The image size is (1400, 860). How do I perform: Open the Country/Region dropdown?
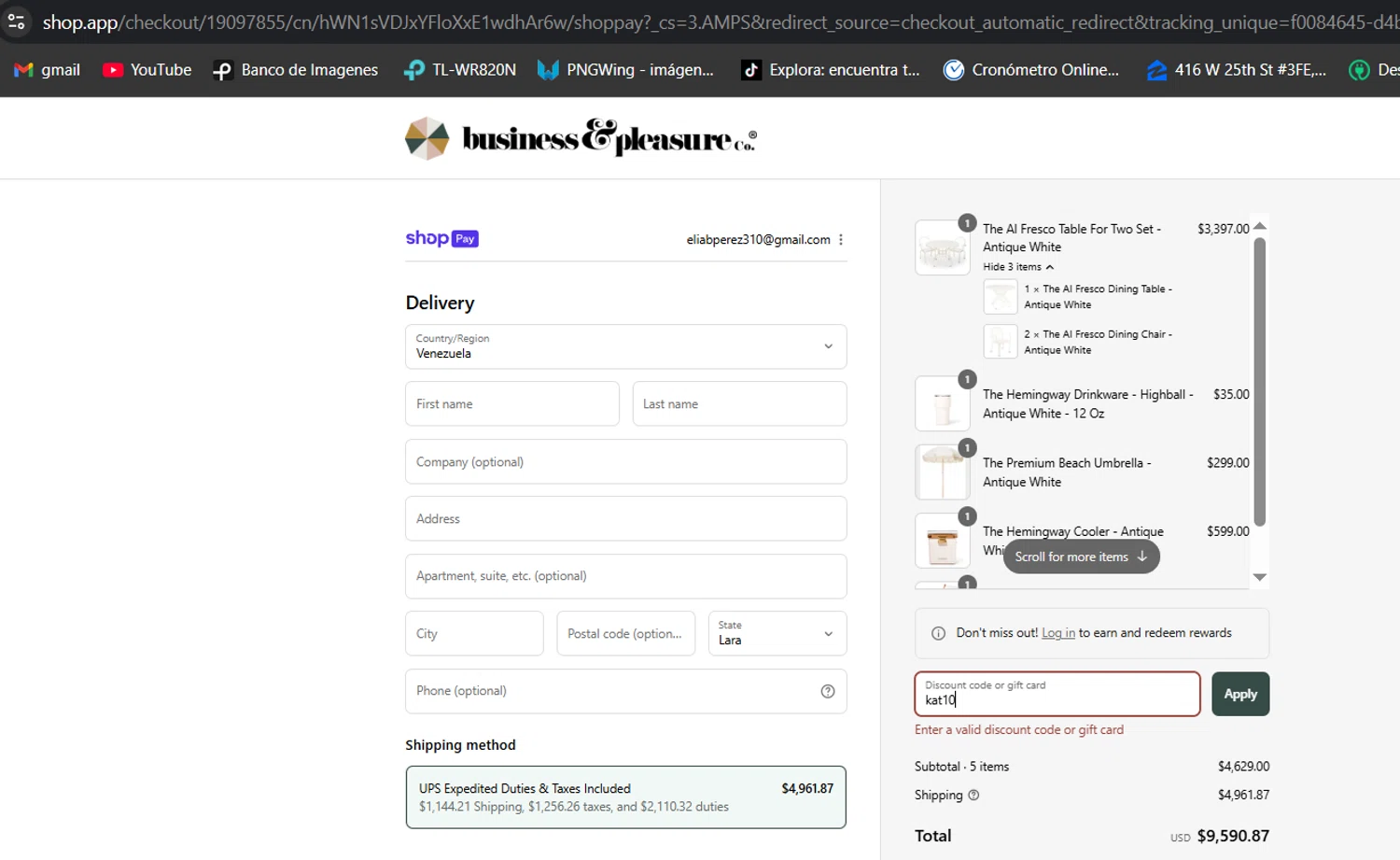(626, 346)
